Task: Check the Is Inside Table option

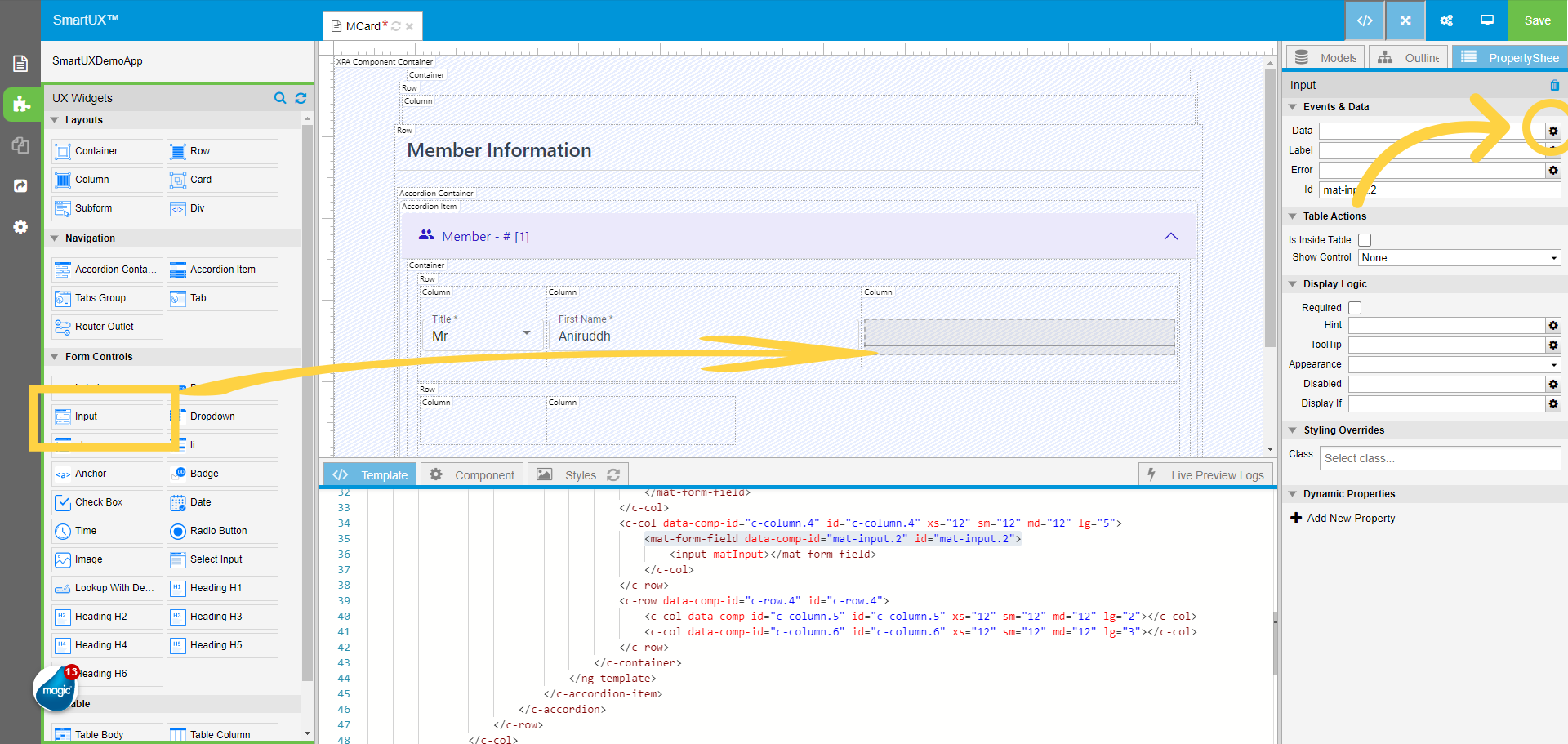Action: (x=1365, y=239)
